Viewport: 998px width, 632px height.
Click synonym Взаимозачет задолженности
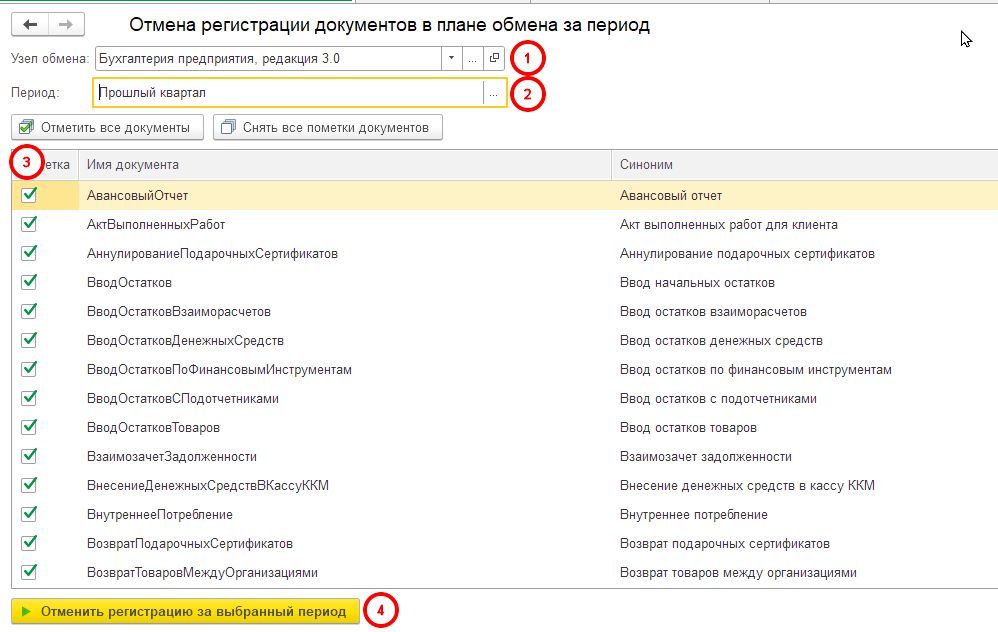pos(706,456)
